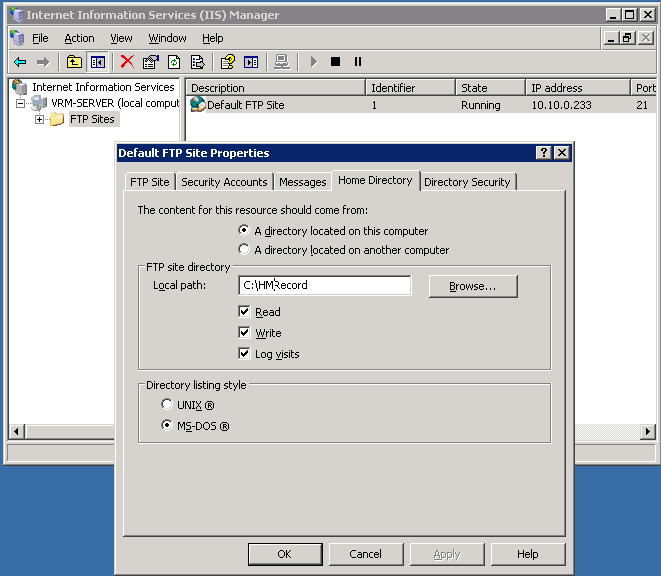Switch to the Security Accounts tab
This screenshot has height=576, width=661.
[224, 182]
